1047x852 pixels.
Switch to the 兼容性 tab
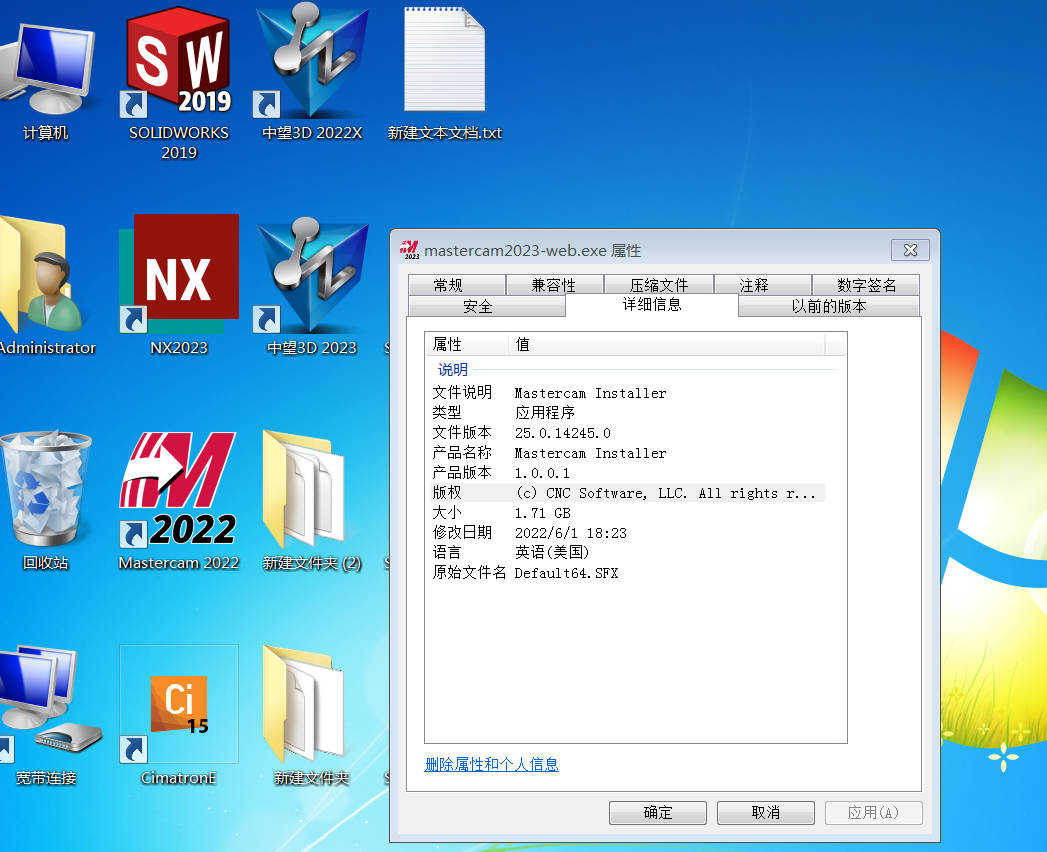click(x=555, y=285)
